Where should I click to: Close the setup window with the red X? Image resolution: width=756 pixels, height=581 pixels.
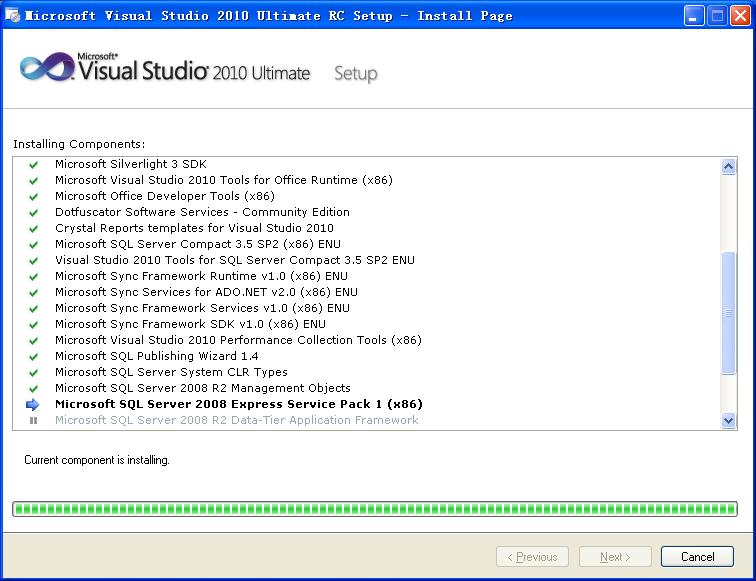(740, 16)
